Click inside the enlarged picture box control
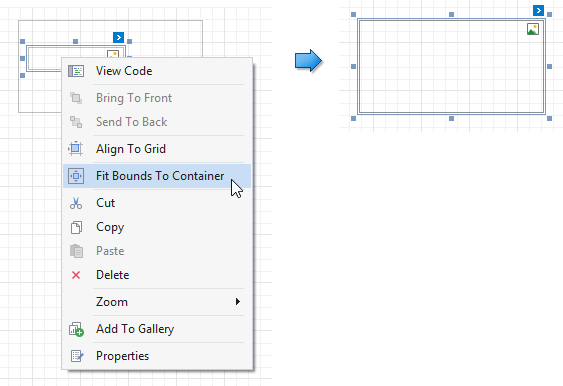This screenshot has width=563, height=386. click(x=451, y=66)
